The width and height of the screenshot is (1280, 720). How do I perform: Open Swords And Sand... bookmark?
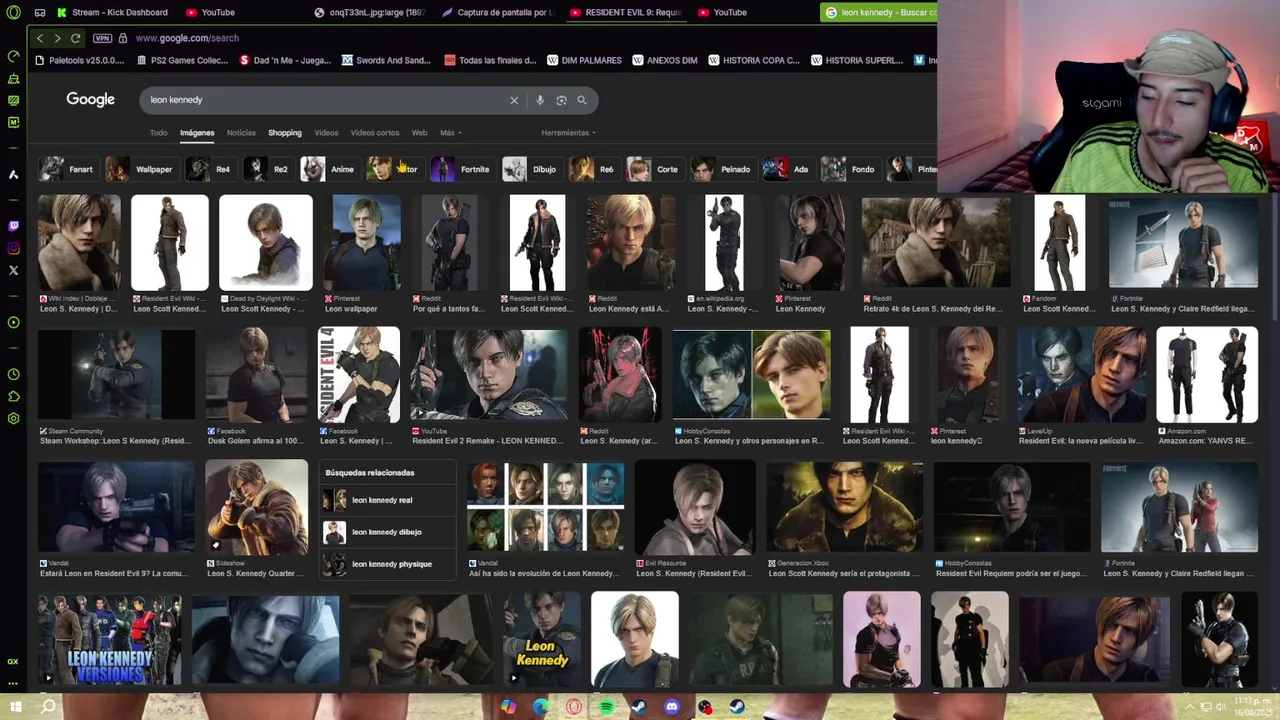click(x=386, y=60)
